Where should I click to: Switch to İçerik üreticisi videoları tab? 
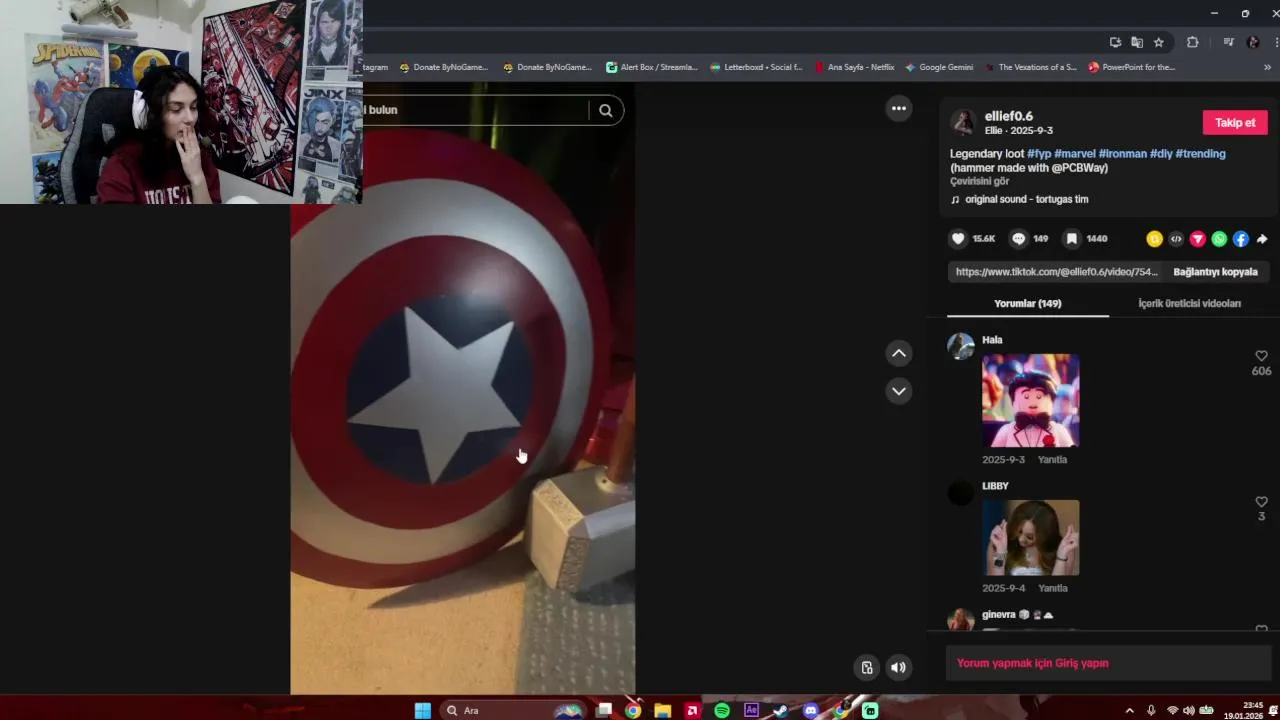click(x=1189, y=304)
